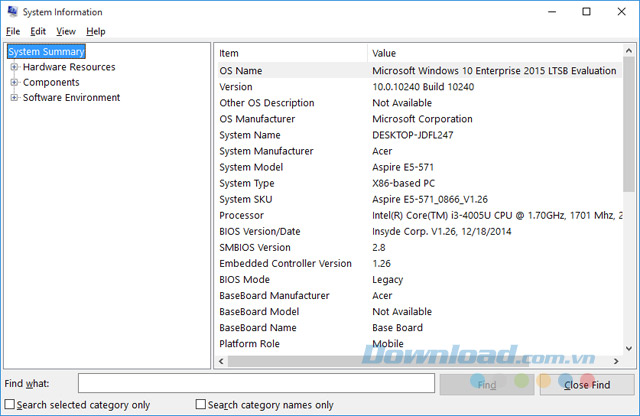Viewport: 640px width, 416px height.
Task: Minimize the System Information window
Action: pos(552,11)
